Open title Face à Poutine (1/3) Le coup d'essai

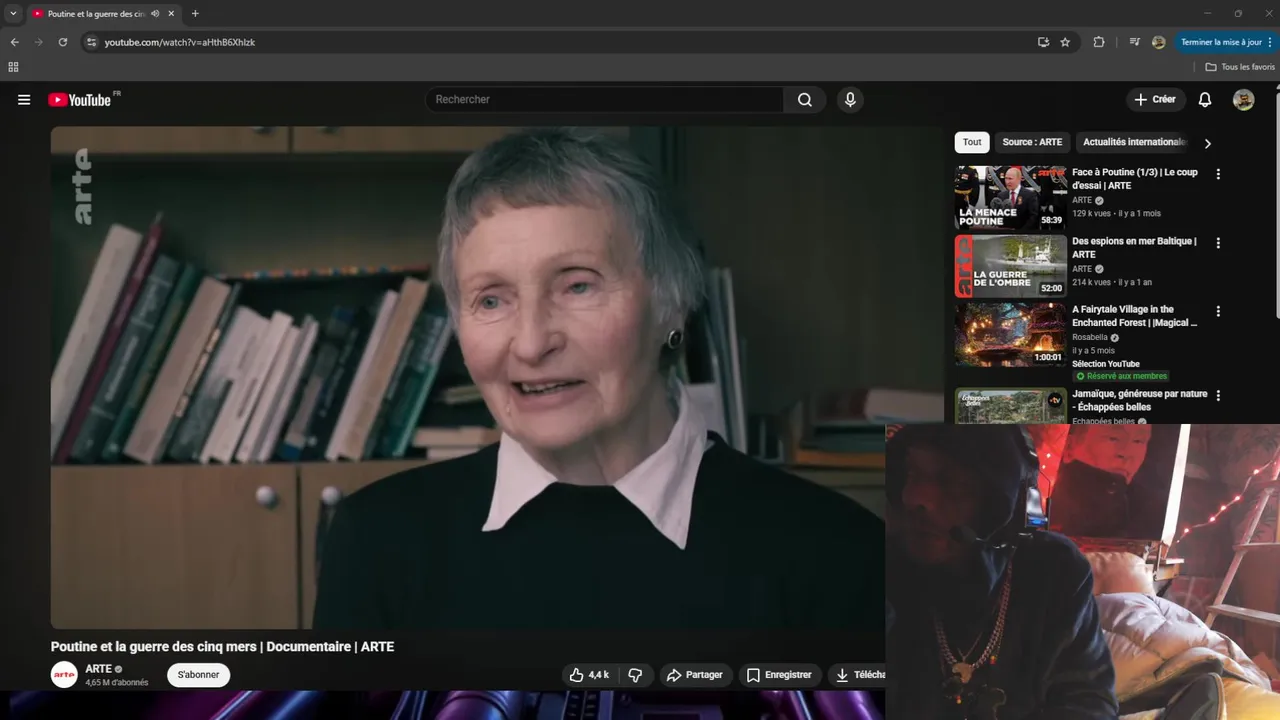click(1135, 179)
